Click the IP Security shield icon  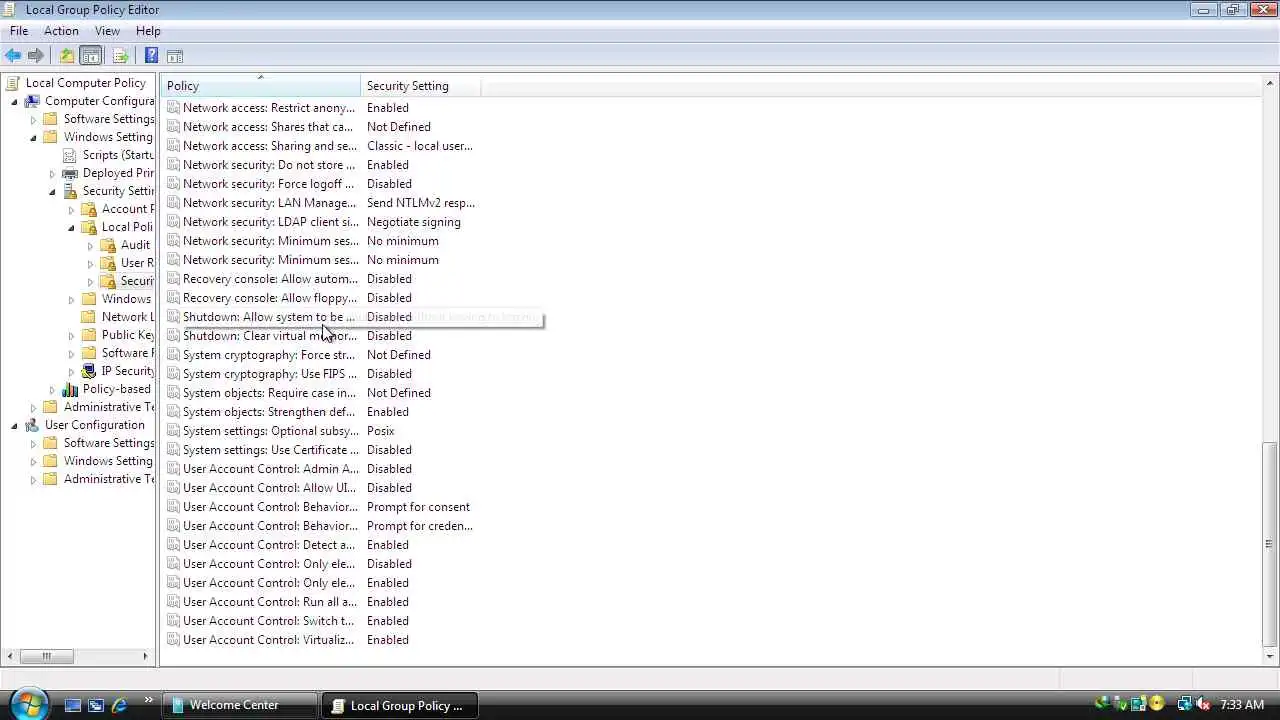point(89,371)
